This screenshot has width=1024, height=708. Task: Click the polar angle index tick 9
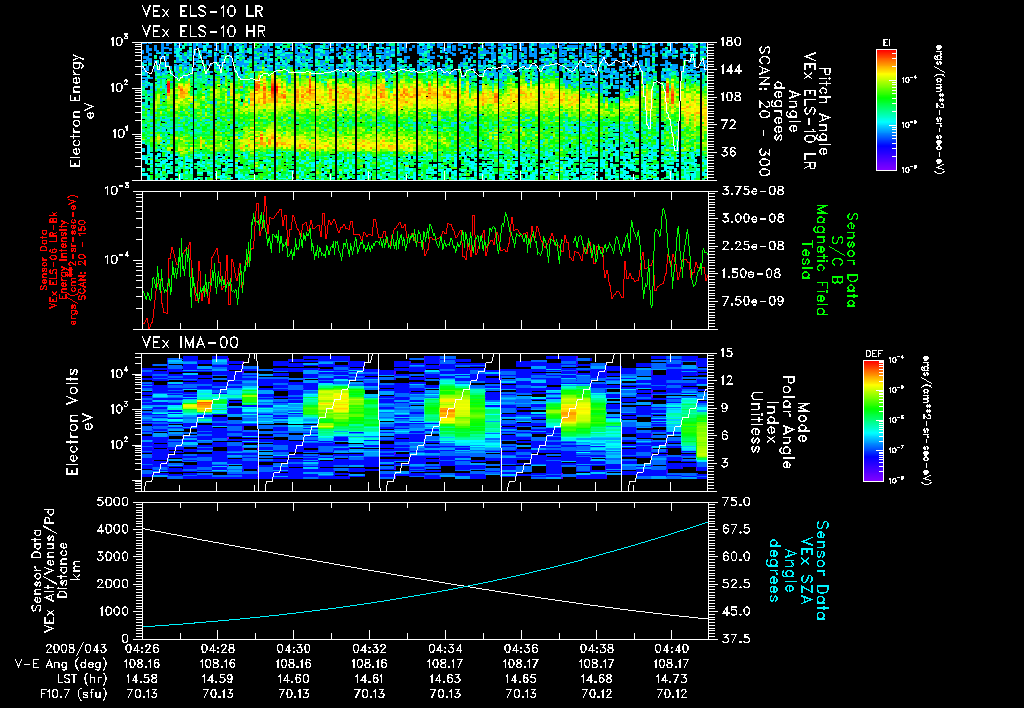pyautogui.click(x=725, y=408)
